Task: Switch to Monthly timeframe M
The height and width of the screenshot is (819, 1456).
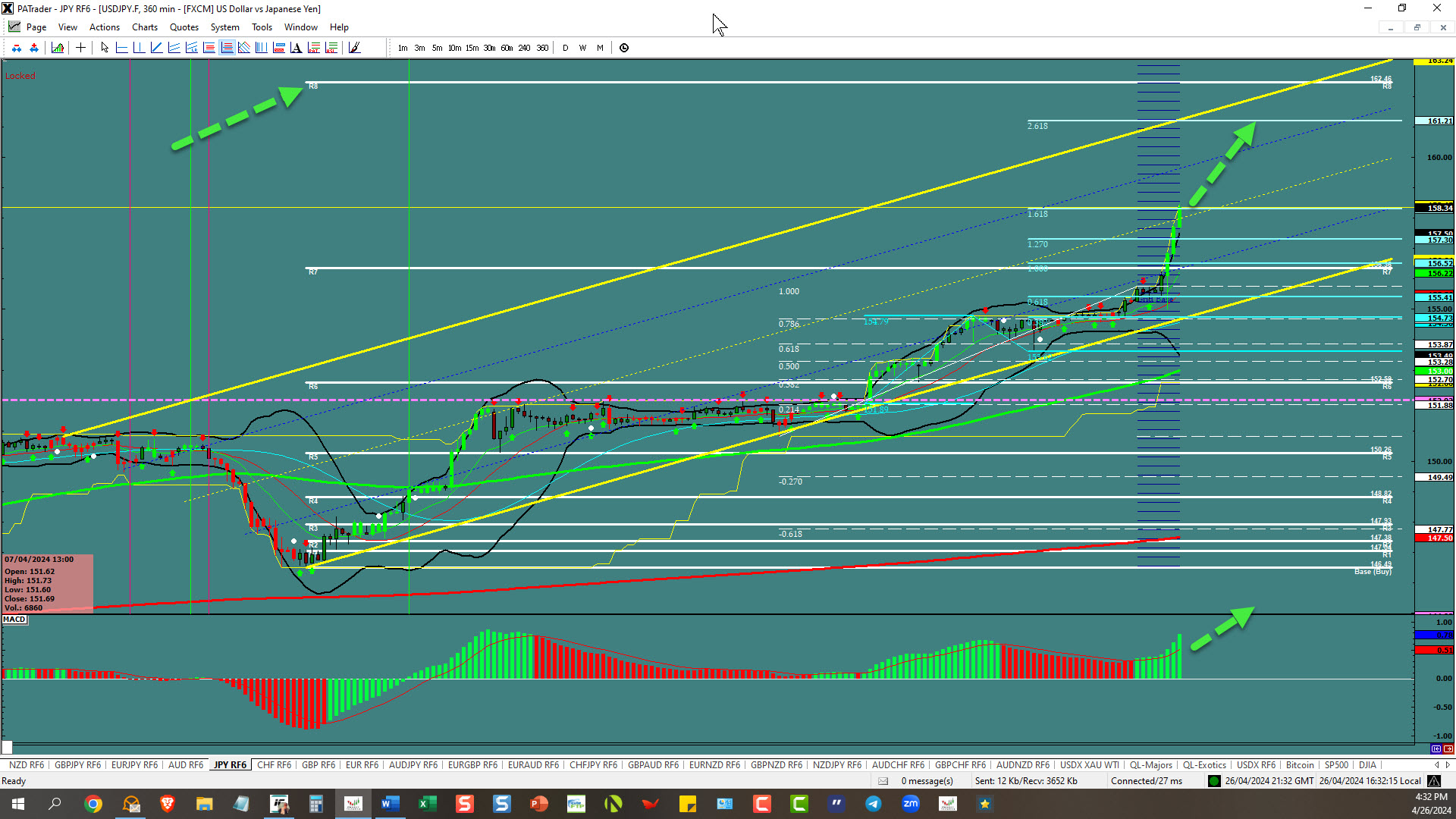Action: (601, 48)
